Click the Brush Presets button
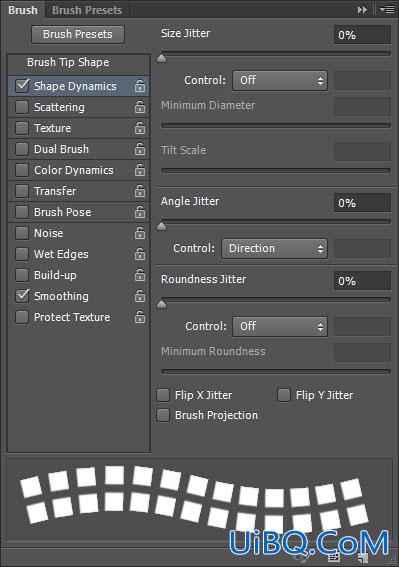Viewport: 399px width, 567px height. tap(78, 34)
